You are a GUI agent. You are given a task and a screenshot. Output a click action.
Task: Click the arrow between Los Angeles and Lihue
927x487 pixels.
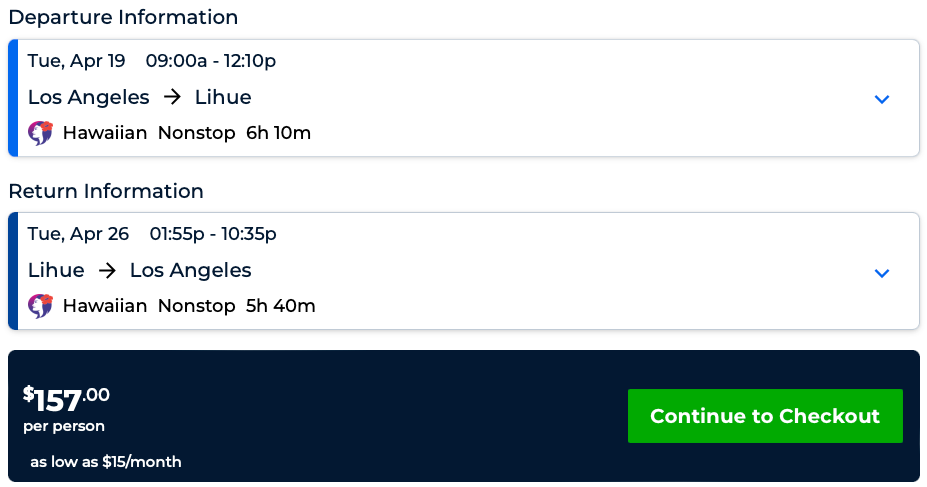(172, 98)
